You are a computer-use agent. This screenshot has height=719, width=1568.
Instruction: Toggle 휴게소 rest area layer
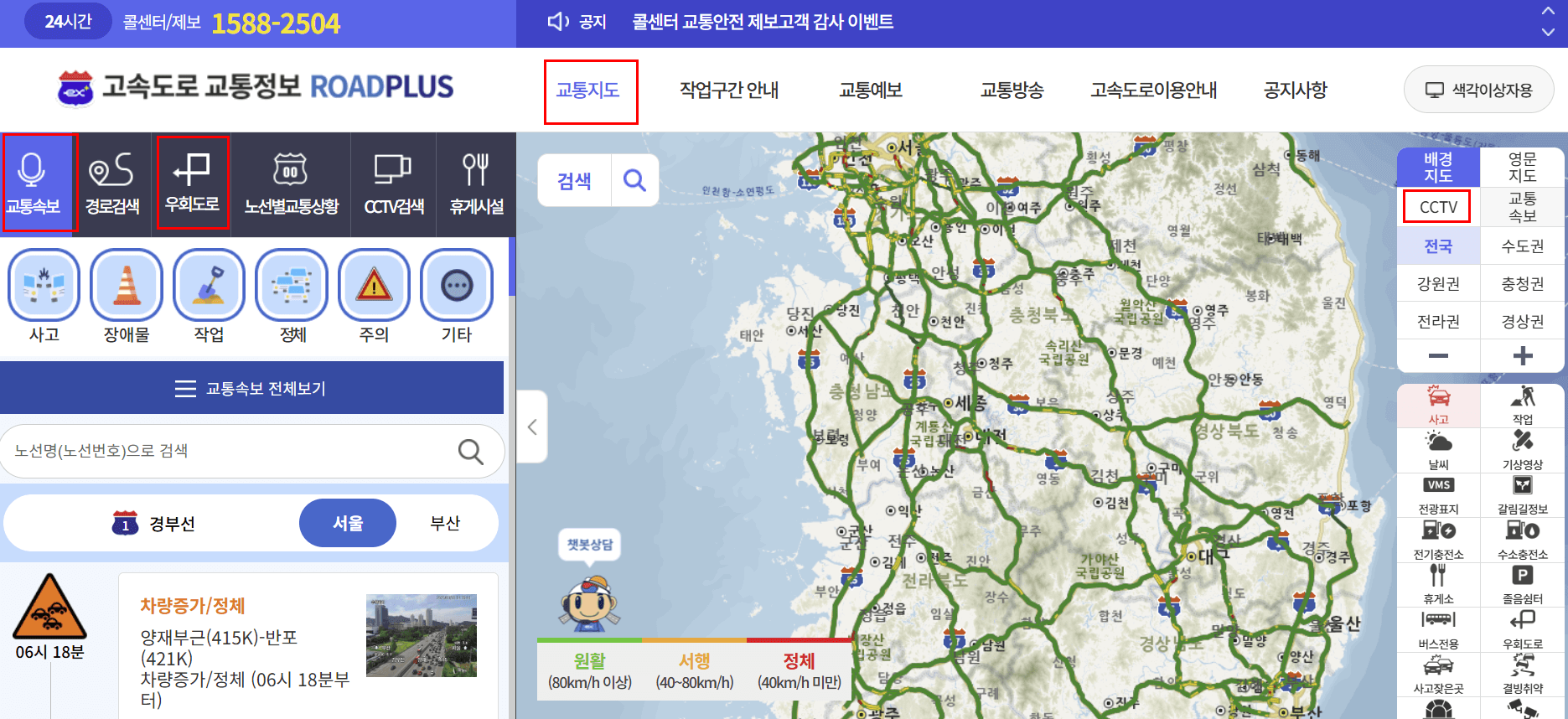click(x=1438, y=585)
